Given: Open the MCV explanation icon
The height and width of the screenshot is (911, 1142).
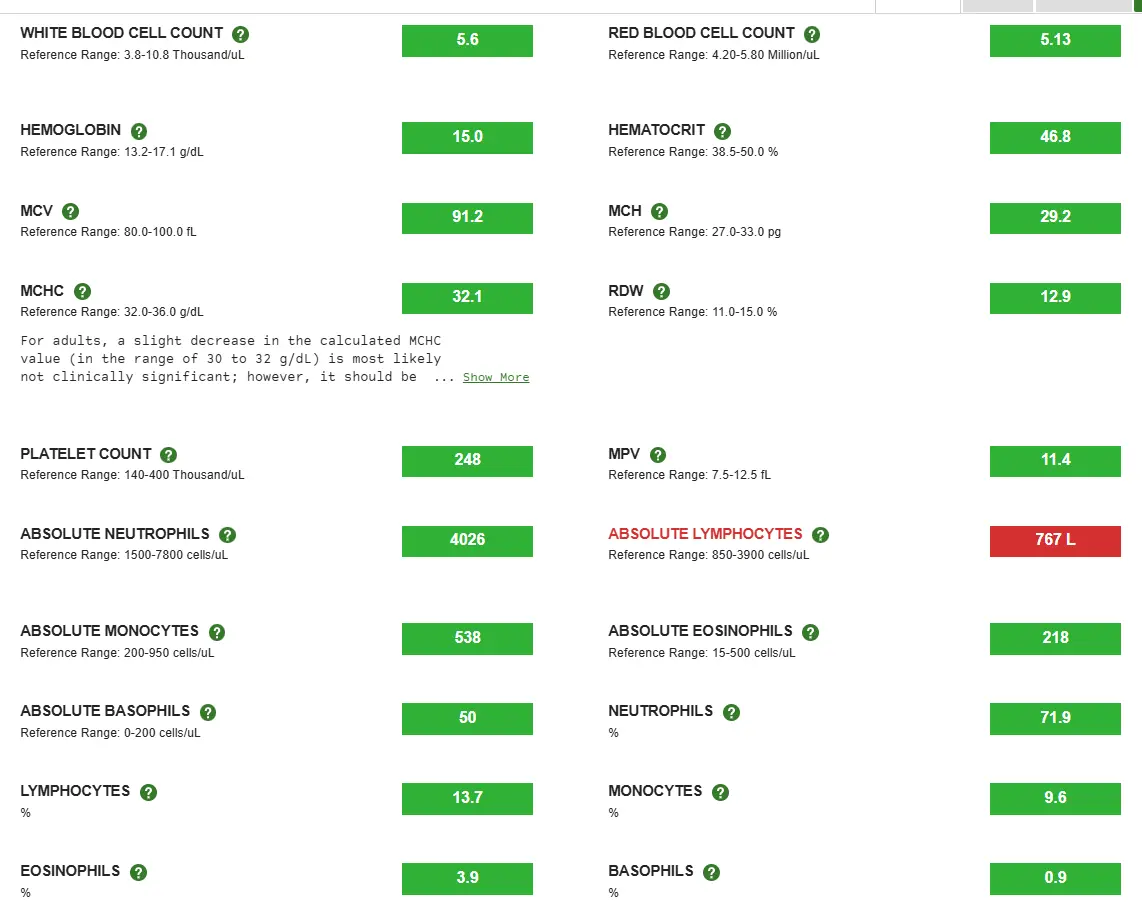Looking at the screenshot, I should coord(69,211).
